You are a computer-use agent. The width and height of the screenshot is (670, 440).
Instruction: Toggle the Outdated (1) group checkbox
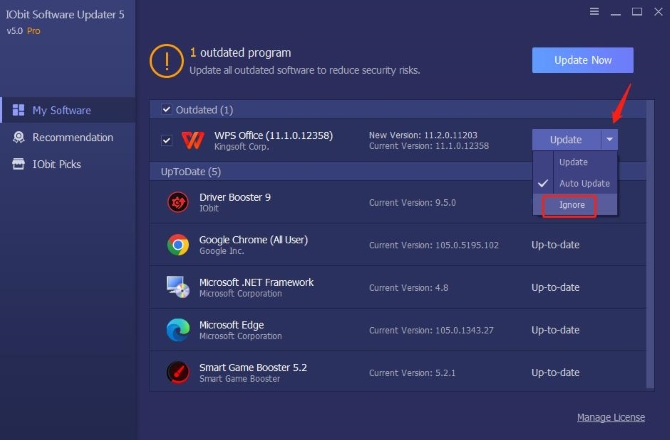(166, 109)
